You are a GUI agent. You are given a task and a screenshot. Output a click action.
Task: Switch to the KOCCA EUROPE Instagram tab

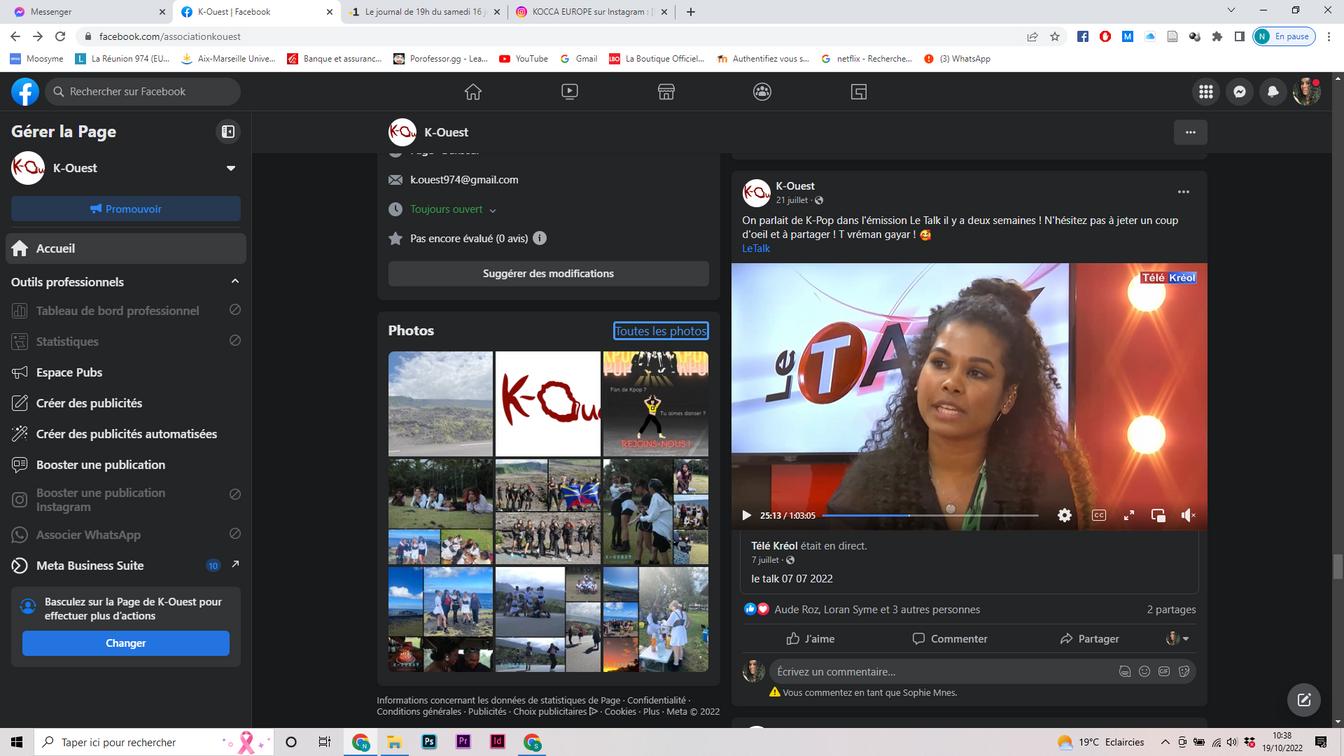tap(591, 12)
